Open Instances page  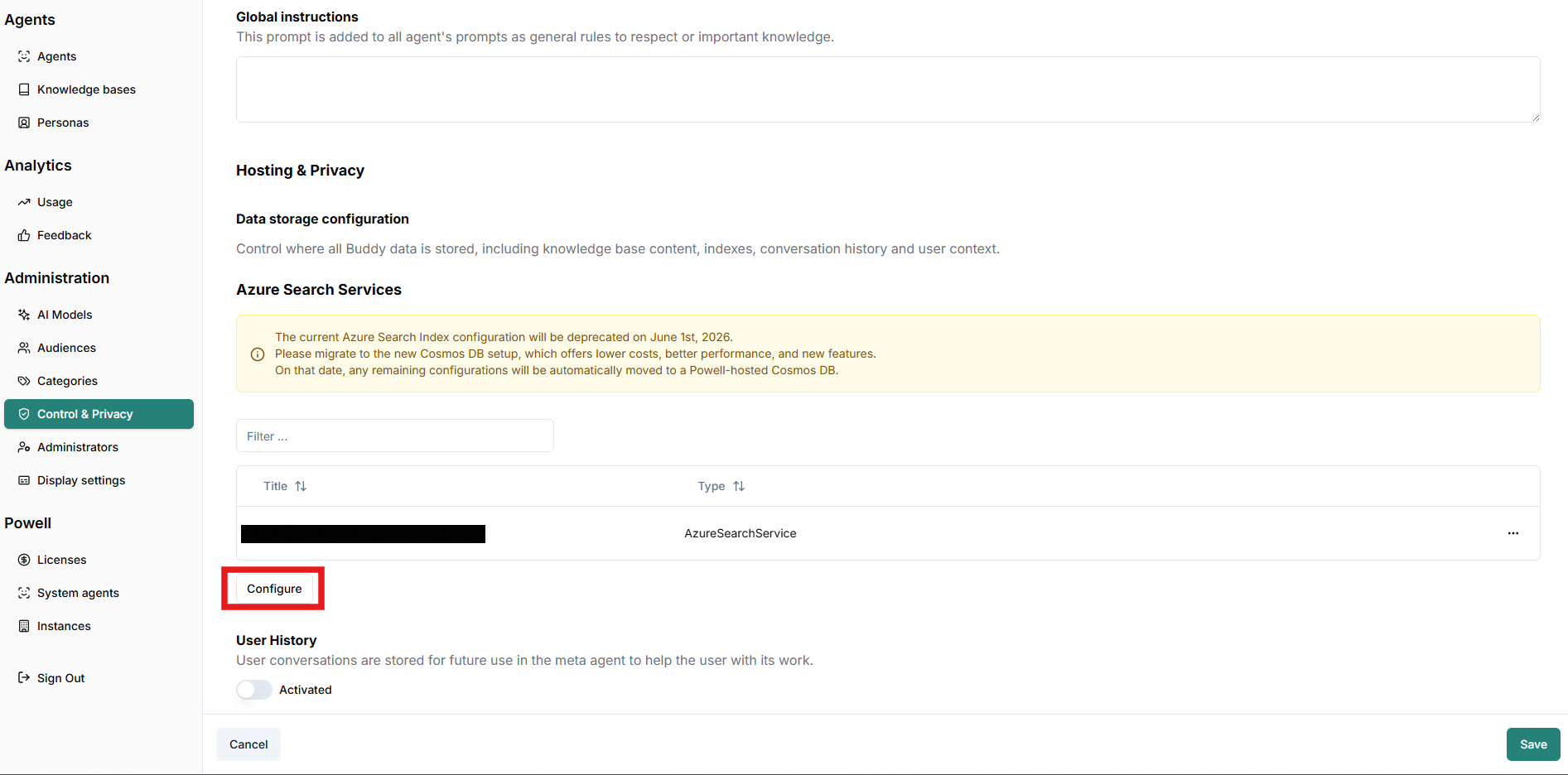(x=99, y=626)
